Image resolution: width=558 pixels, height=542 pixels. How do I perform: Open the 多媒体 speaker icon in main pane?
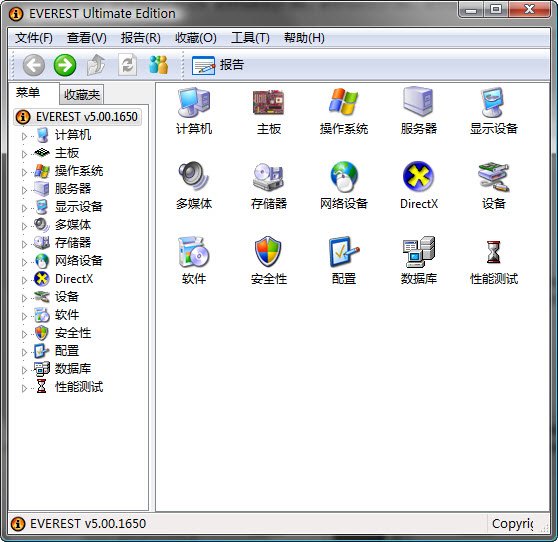pyautogui.click(x=194, y=176)
